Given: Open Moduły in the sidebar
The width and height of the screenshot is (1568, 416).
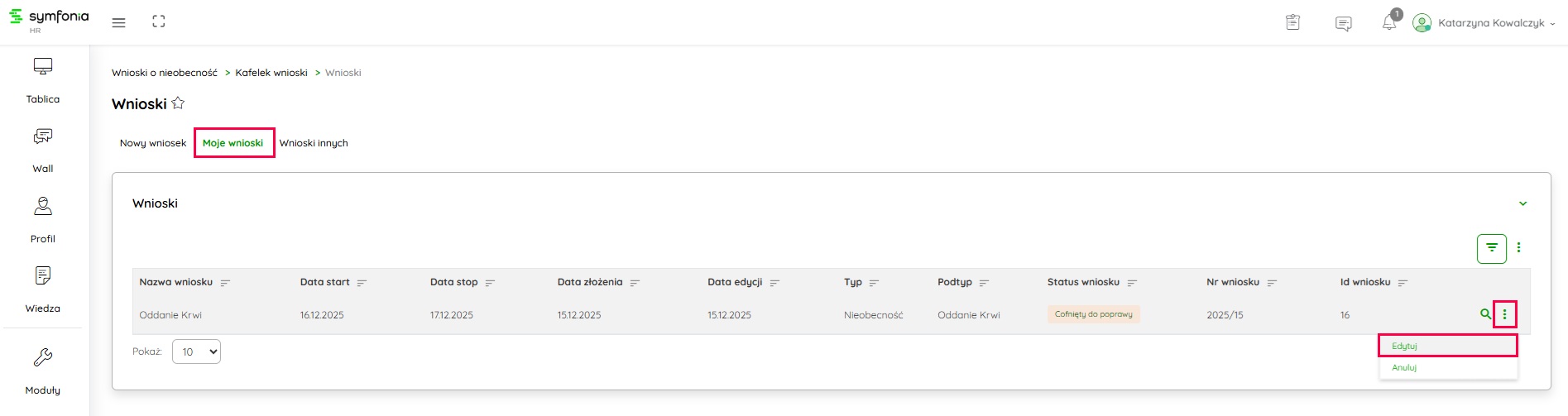Looking at the screenshot, I should click(43, 371).
